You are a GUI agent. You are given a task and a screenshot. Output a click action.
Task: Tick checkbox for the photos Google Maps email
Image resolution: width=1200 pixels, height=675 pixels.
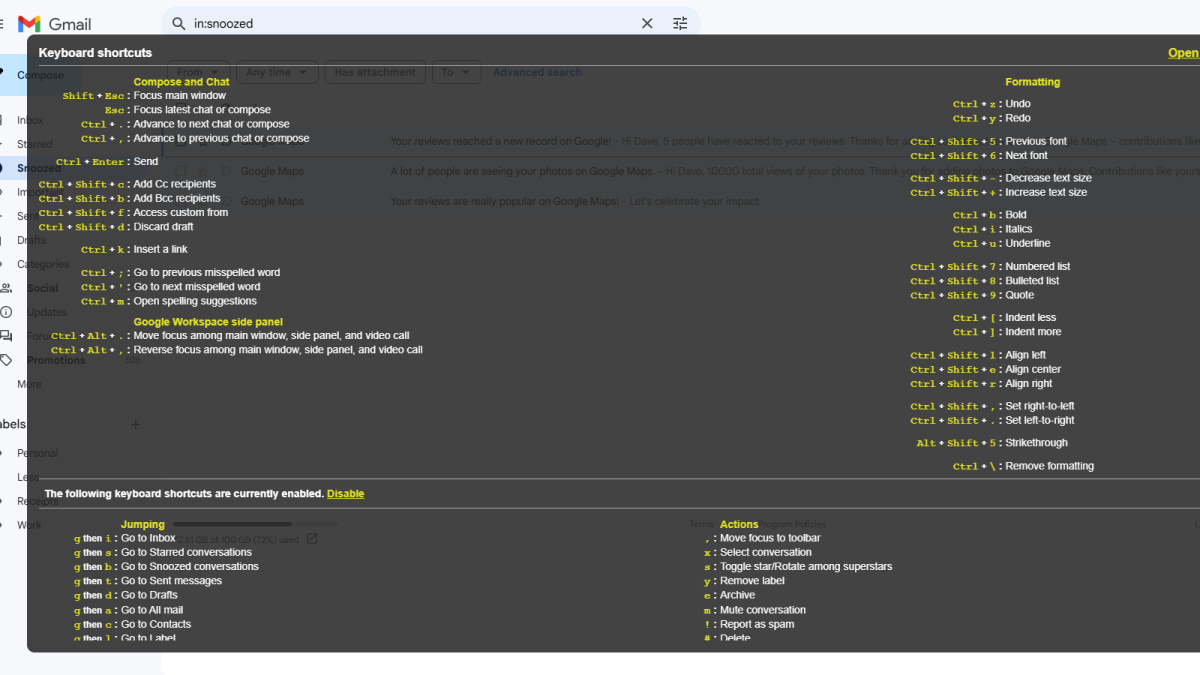point(181,172)
